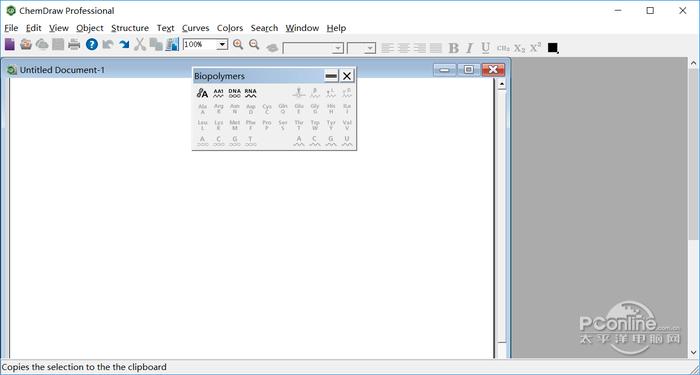Toggle underline text formatting
Image resolution: width=700 pixels, height=375 pixels.
coord(486,48)
